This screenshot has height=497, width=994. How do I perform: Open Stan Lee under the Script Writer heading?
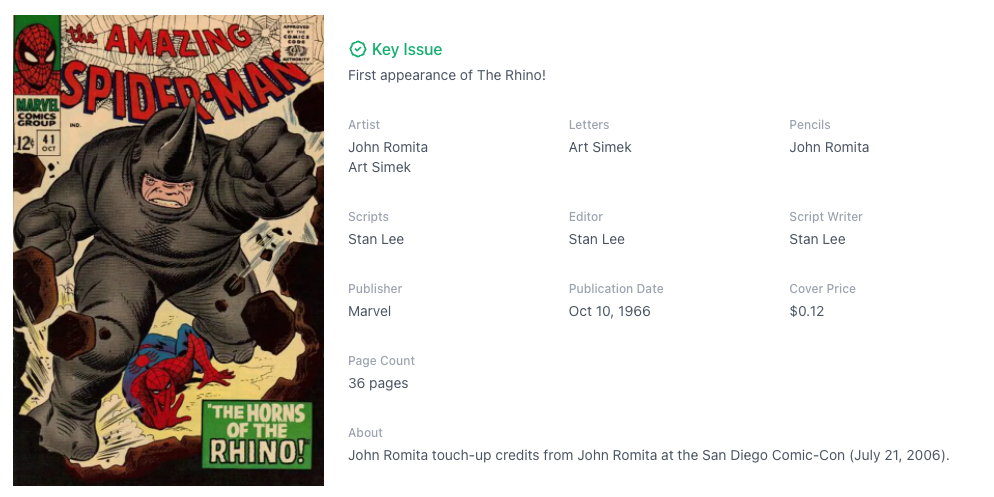click(817, 239)
